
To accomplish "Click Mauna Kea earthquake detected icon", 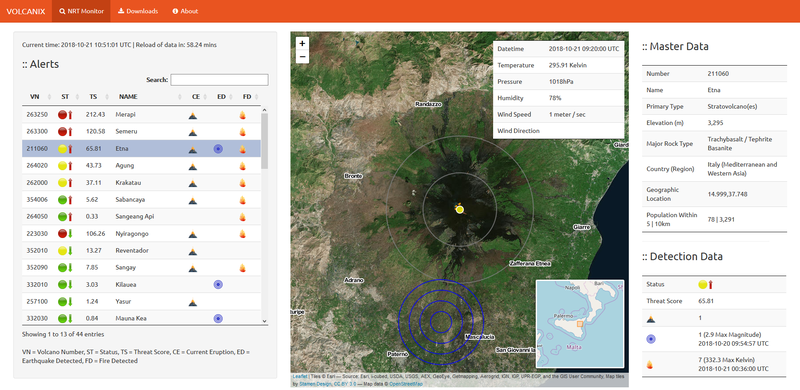I will click(218, 319).
